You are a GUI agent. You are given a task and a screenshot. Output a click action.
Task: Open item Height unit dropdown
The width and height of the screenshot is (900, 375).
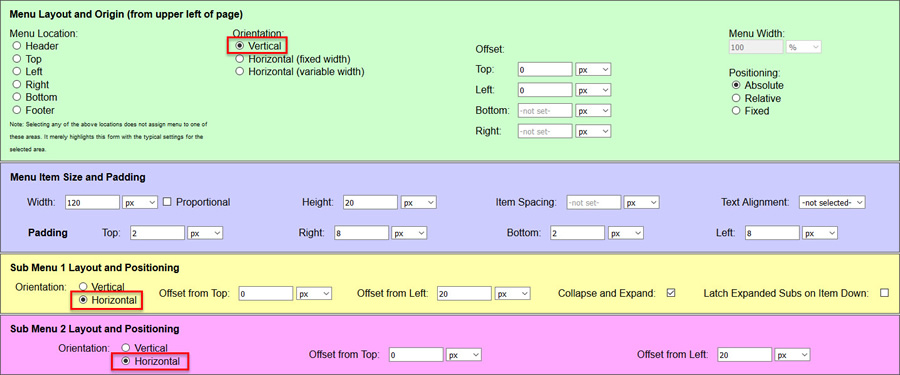click(x=418, y=202)
